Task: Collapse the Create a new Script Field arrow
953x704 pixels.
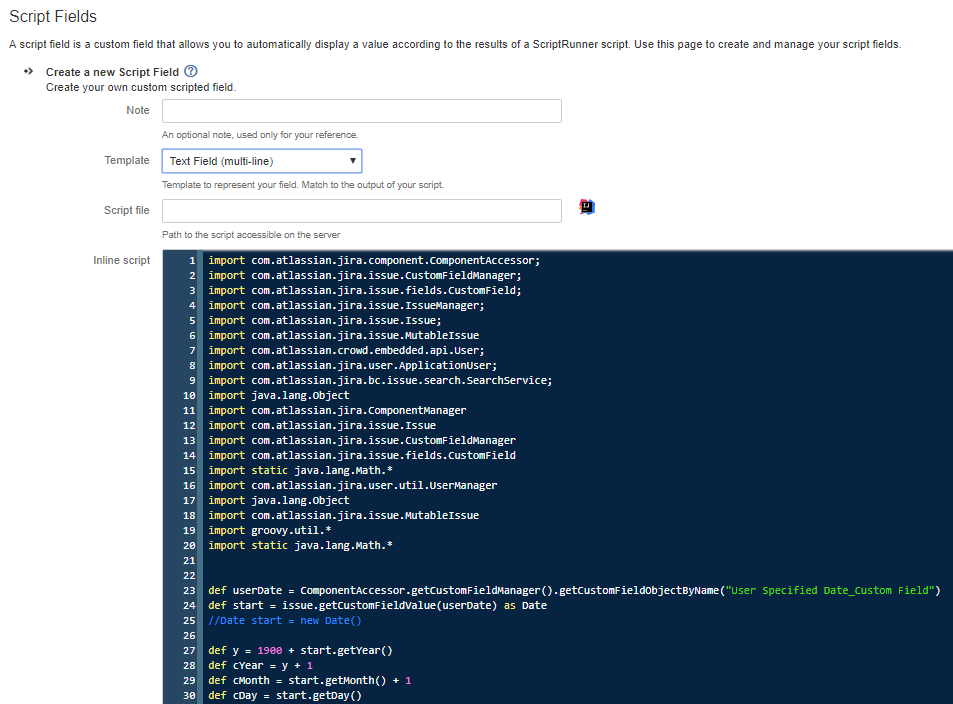Action: (29, 71)
